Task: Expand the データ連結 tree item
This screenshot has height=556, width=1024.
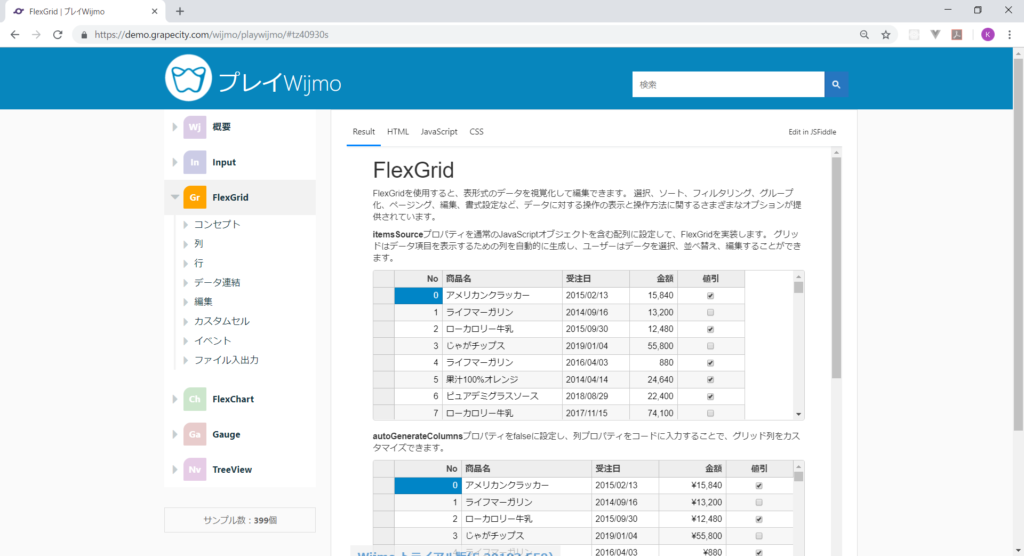Action: [185, 283]
